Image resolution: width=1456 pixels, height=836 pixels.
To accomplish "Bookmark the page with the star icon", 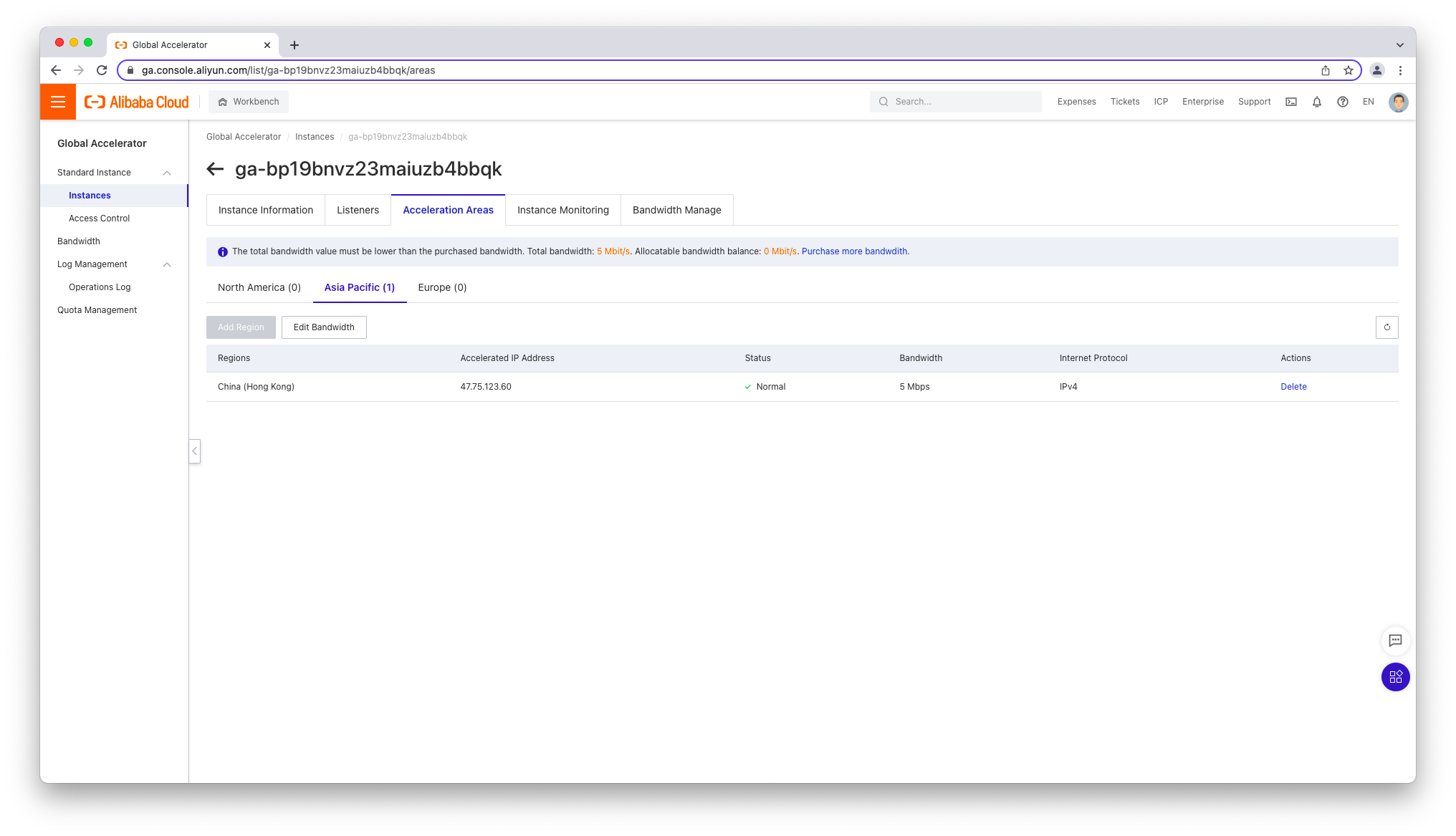I will (1349, 70).
